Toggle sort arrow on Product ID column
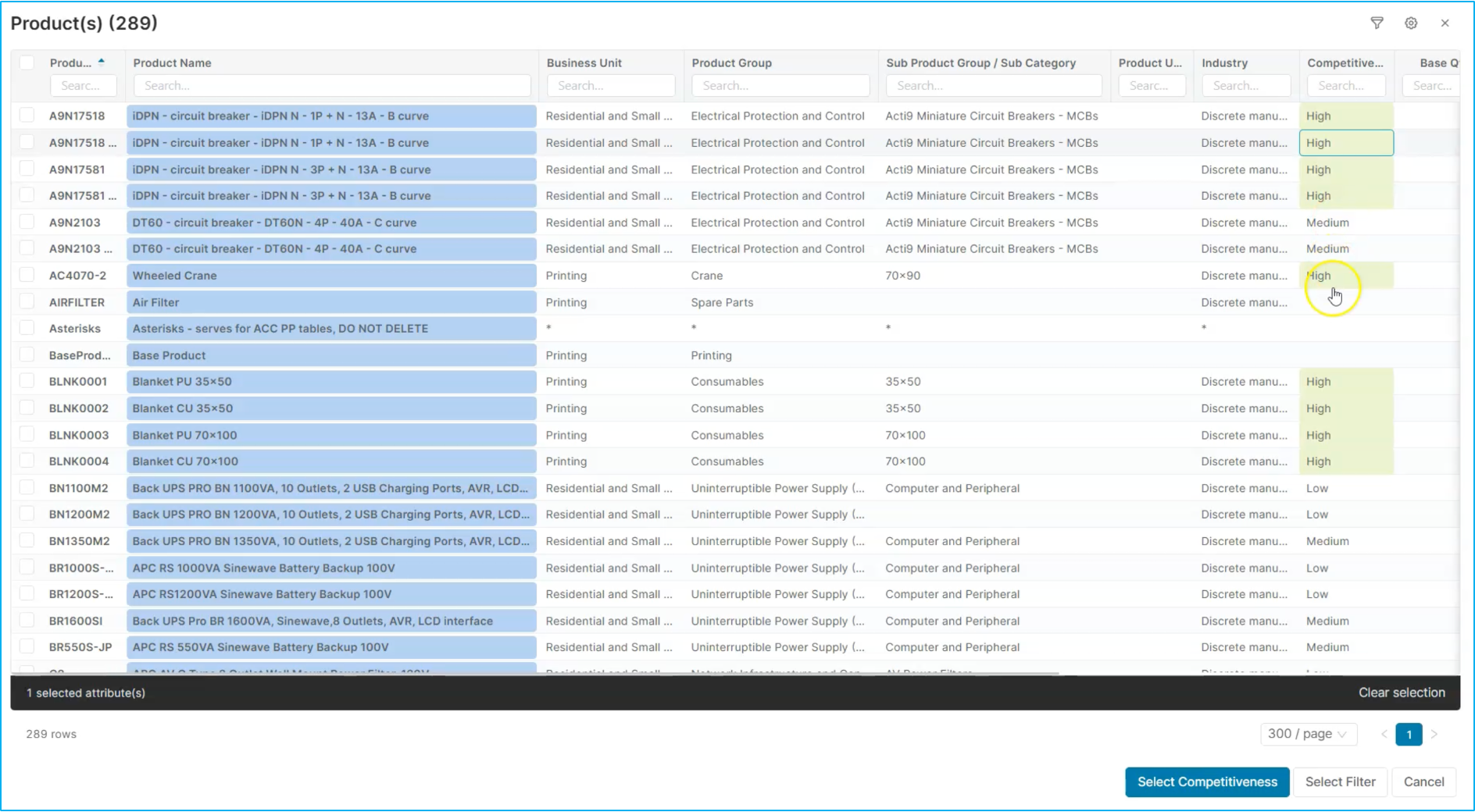Image resolution: width=1475 pixels, height=812 pixels. 101,62
